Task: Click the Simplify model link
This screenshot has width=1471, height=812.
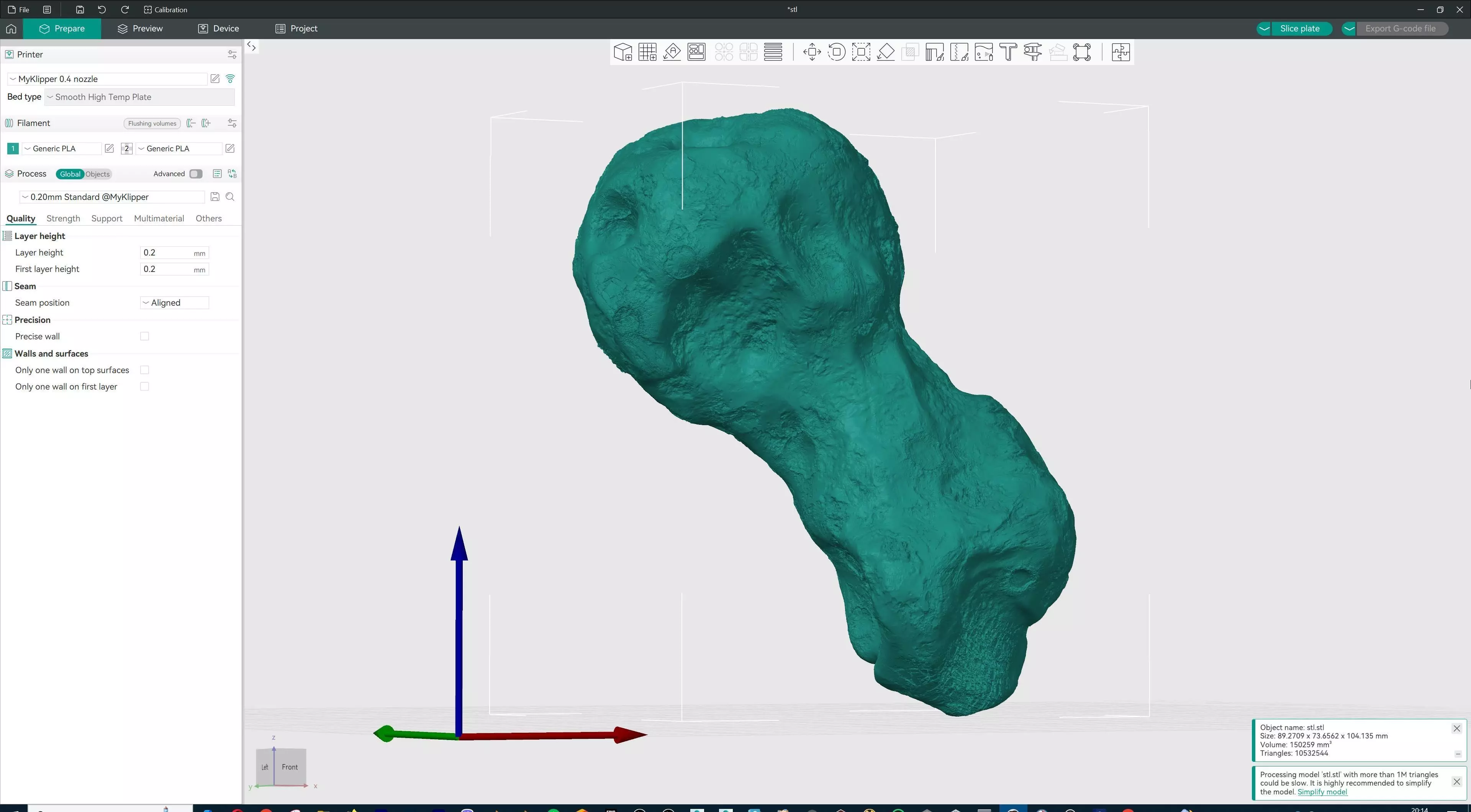Action: point(1322,792)
